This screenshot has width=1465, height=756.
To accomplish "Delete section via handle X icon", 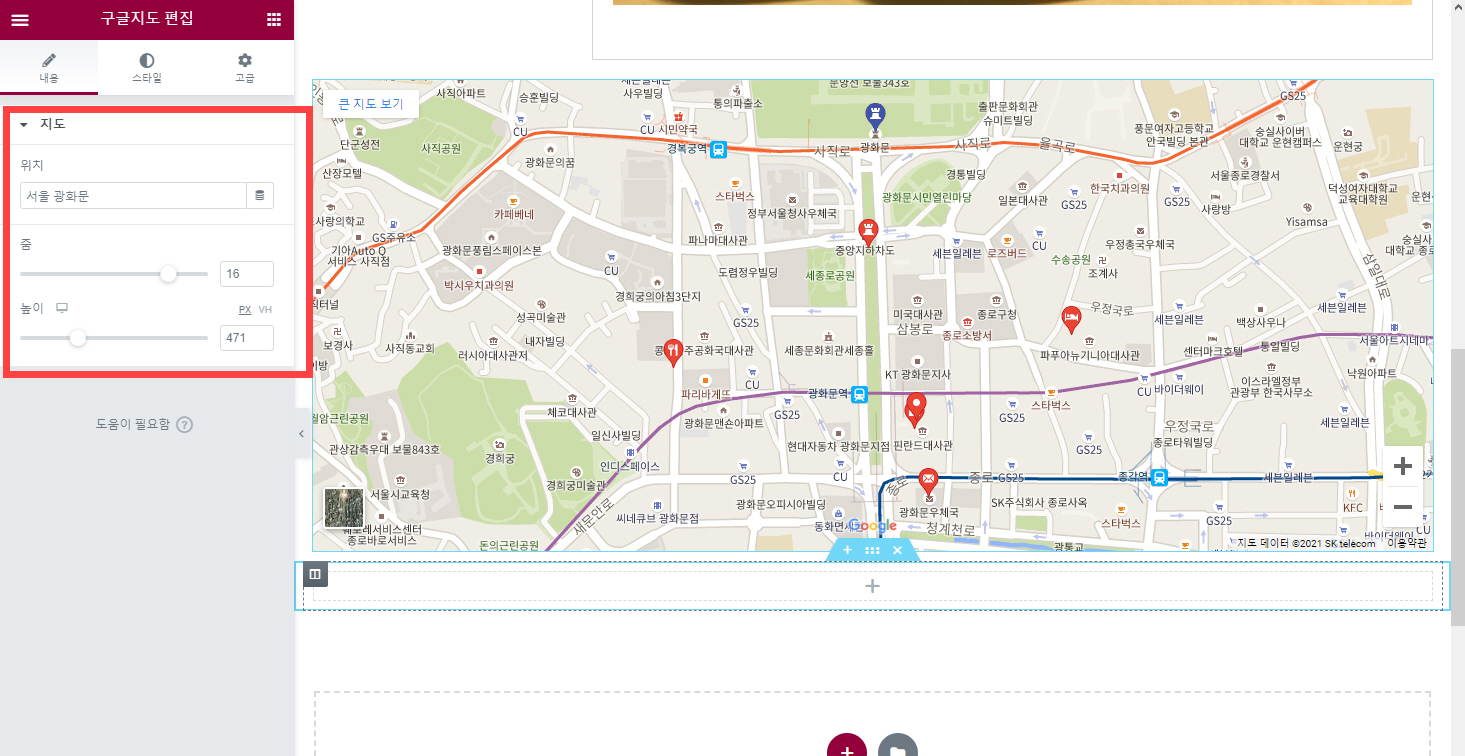I will pos(898,550).
